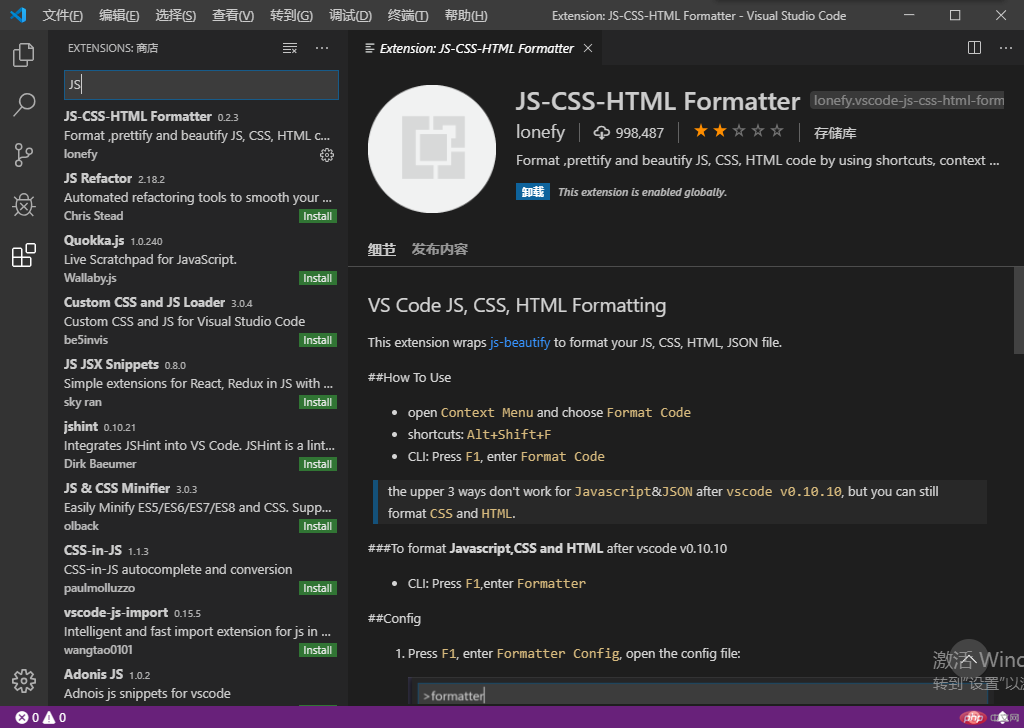Screen dimensions: 1024x728
Task: Open the 查看(V) menu
Action: pos(233,16)
